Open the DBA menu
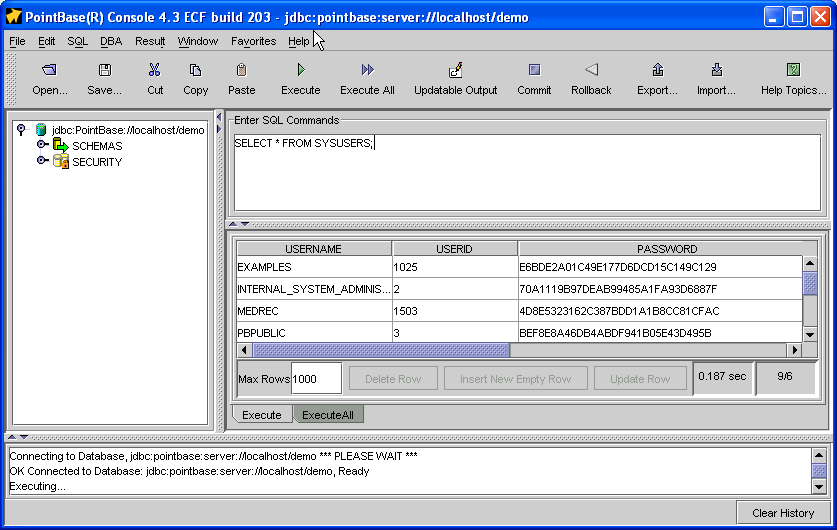This screenshot has width=837, height=530. [x=111, y=41]
